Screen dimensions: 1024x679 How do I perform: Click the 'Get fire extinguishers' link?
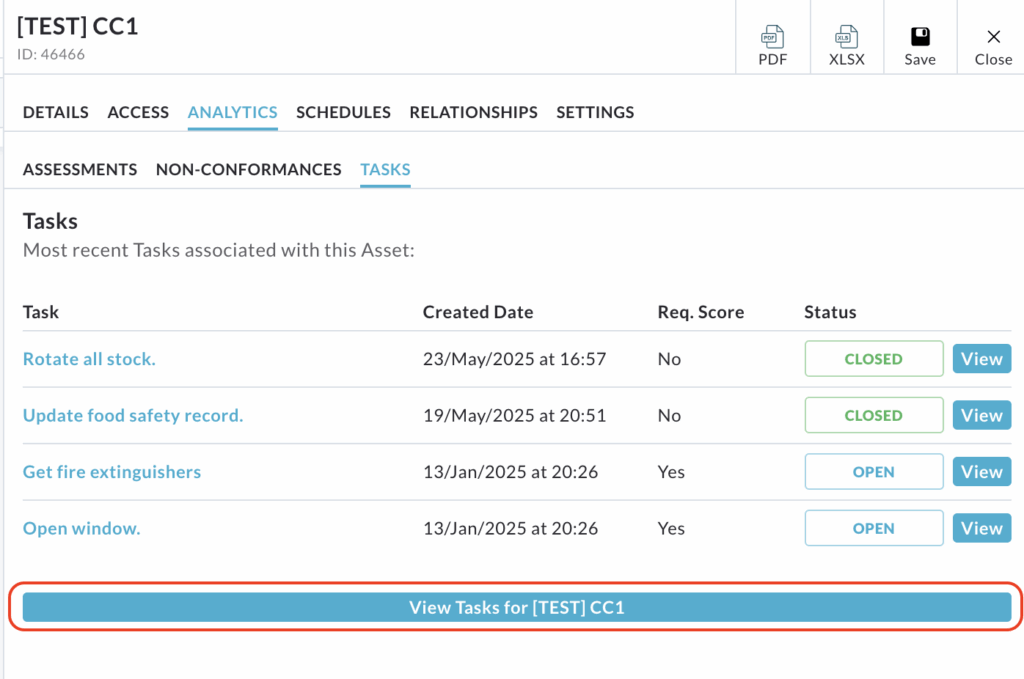pyautogui.click(x=112, y=472)
